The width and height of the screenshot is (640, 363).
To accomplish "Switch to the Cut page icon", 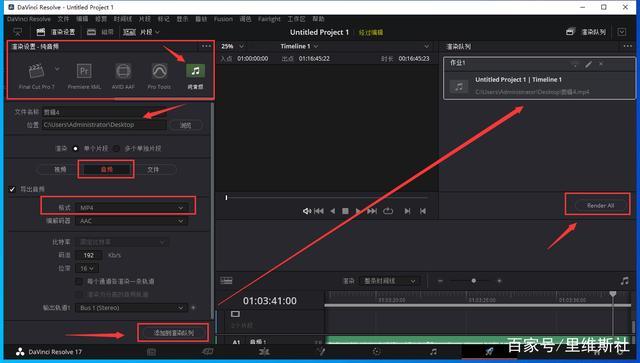I will (x=208, y=351).
